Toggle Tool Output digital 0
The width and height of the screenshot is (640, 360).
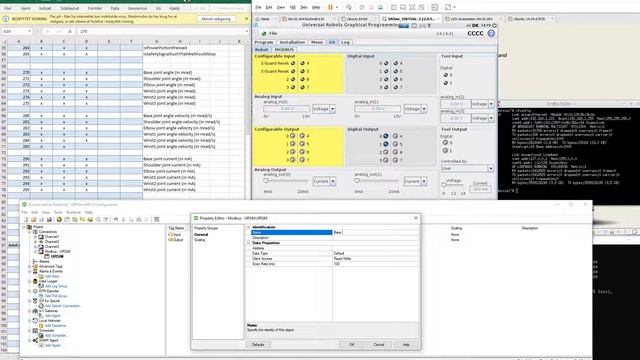coord(445,143)
